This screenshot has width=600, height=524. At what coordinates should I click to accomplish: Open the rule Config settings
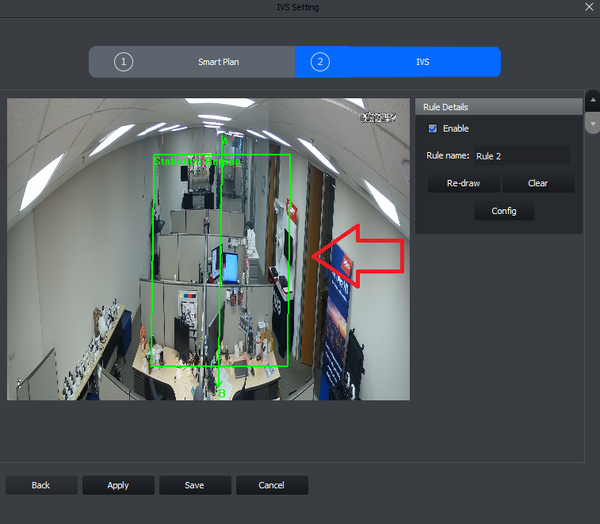coord(504,211)
